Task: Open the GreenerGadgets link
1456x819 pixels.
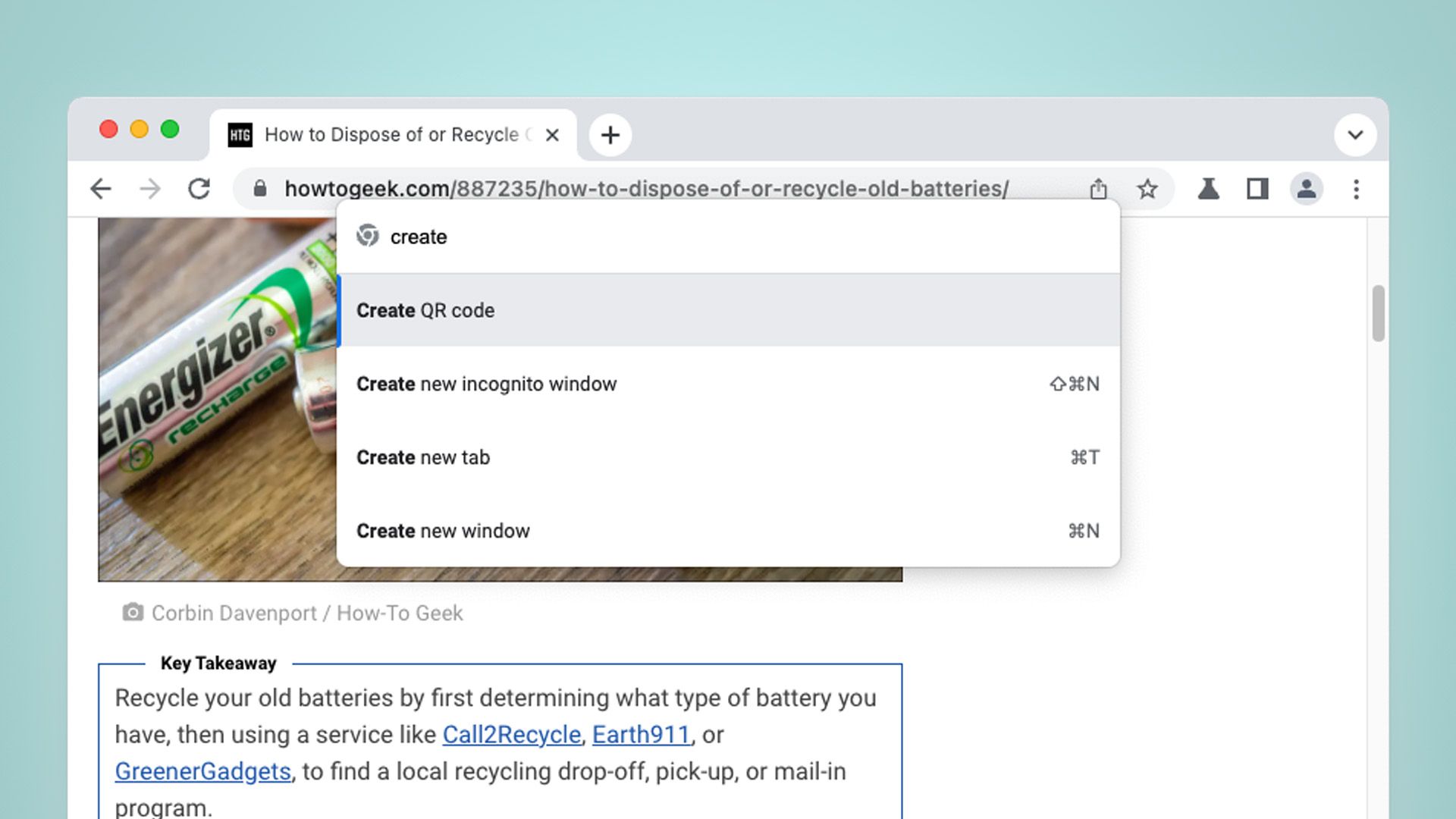Action: 202,770
